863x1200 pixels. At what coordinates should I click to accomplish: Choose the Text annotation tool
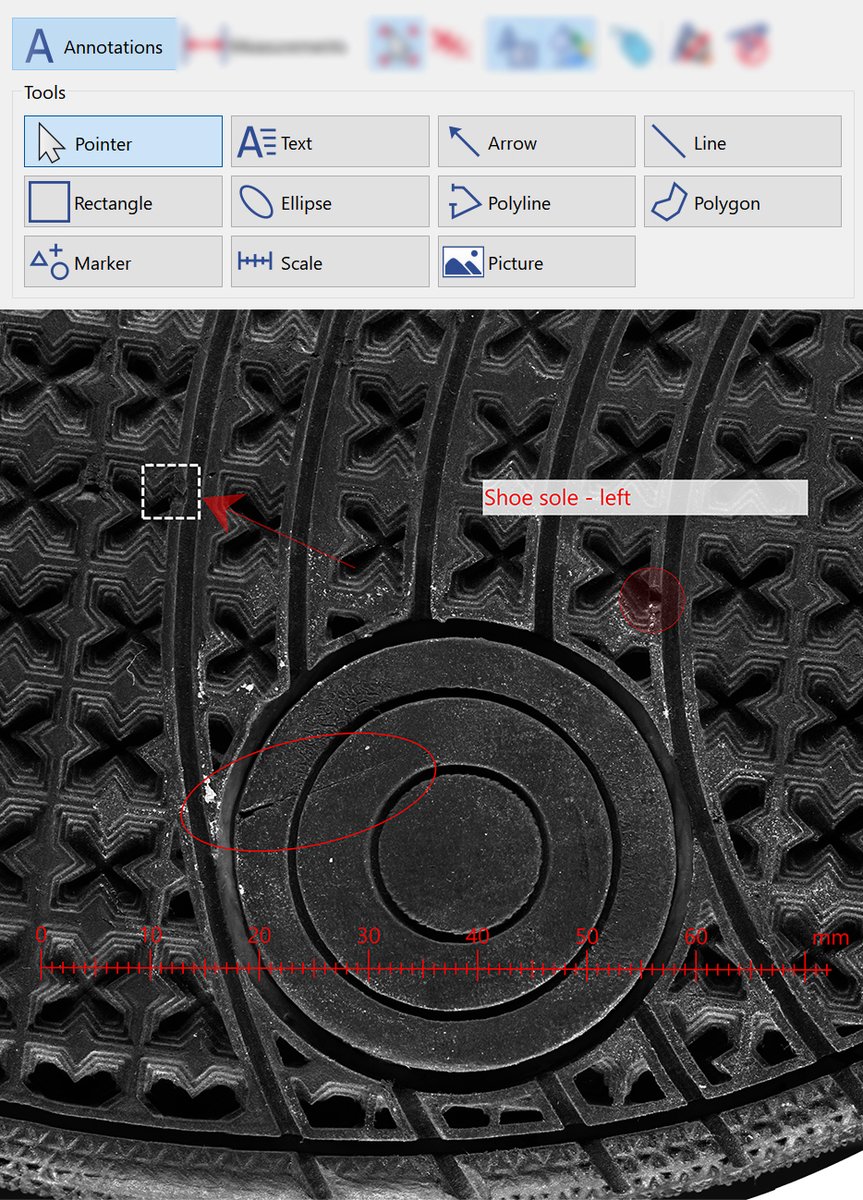tap(330, 142)
